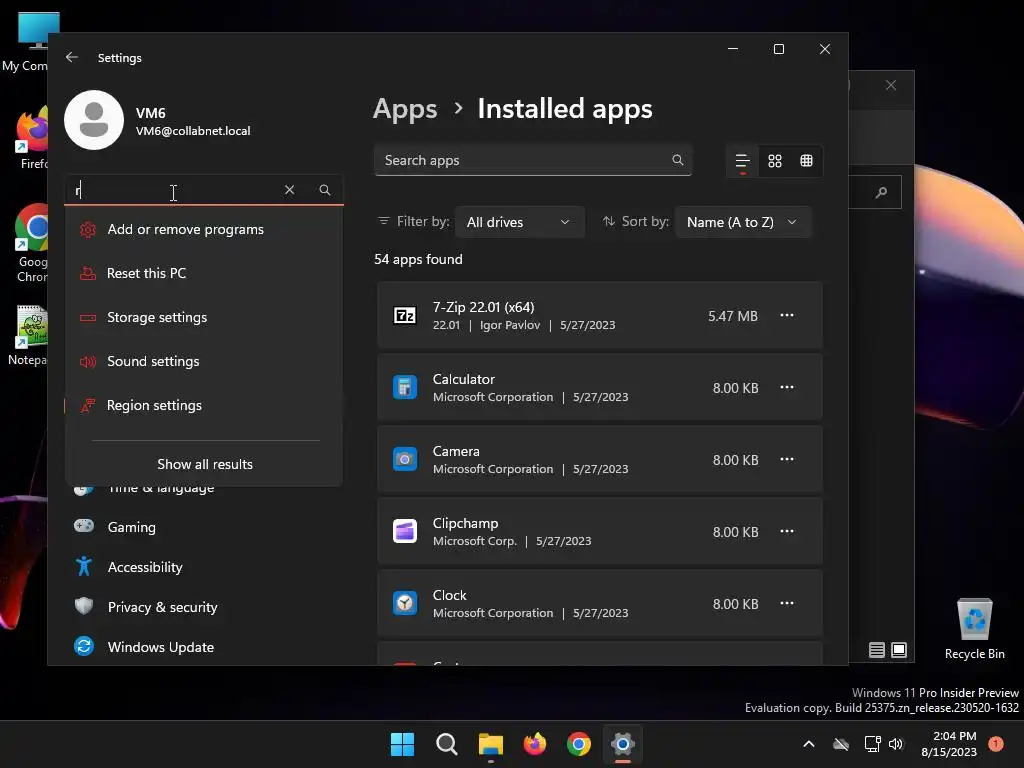Viewport: 1024px width, 768px height.
Task: Select Add or remove programs suggestion
Action: 204,229
